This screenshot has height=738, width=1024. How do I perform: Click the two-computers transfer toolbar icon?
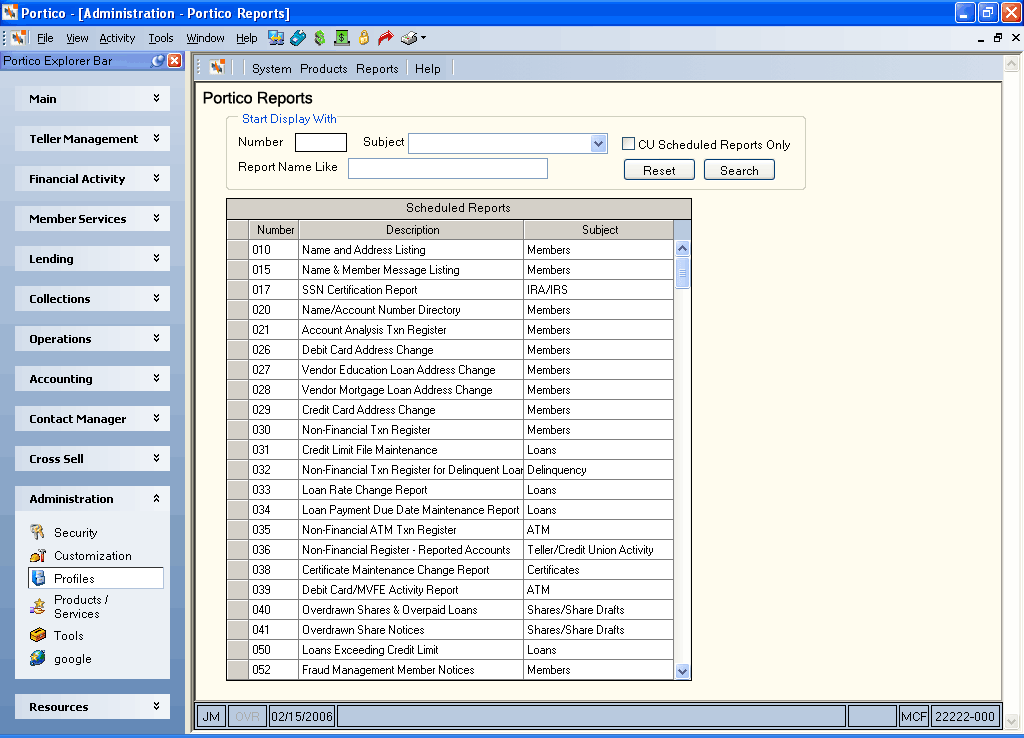(x=276, y=38)
